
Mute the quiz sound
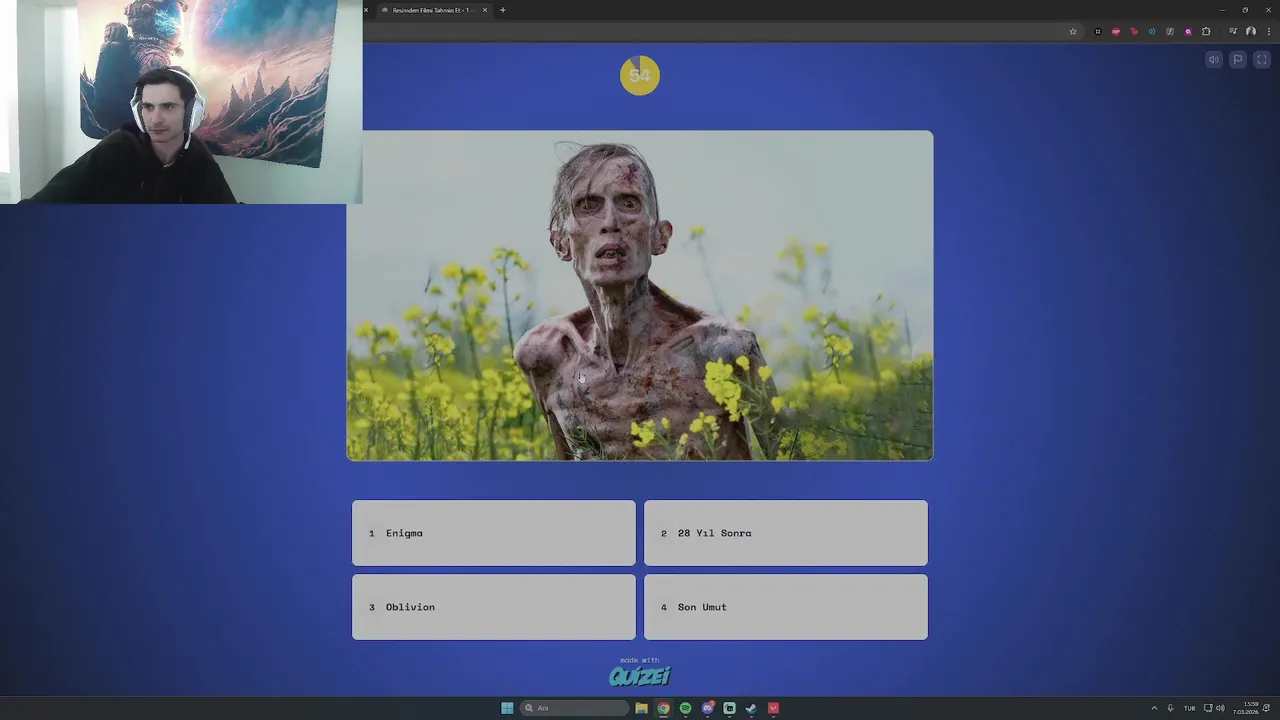coord(1214,60)
